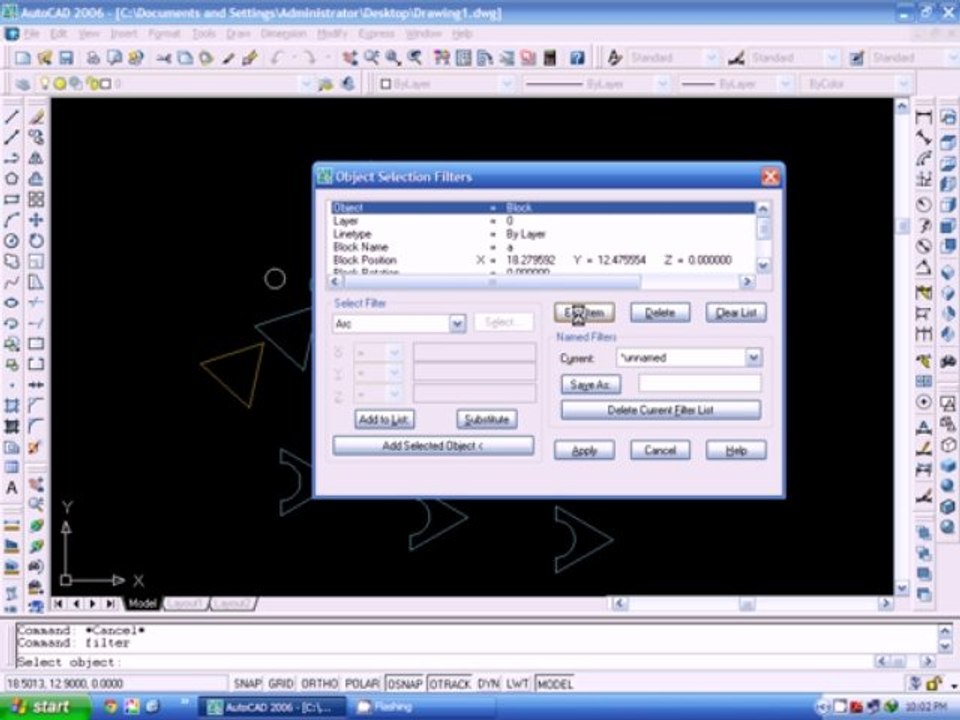This screenshot has width=960, height=720.
Task: Expand the table style Standard dropdown
Action: pos(953,58)
